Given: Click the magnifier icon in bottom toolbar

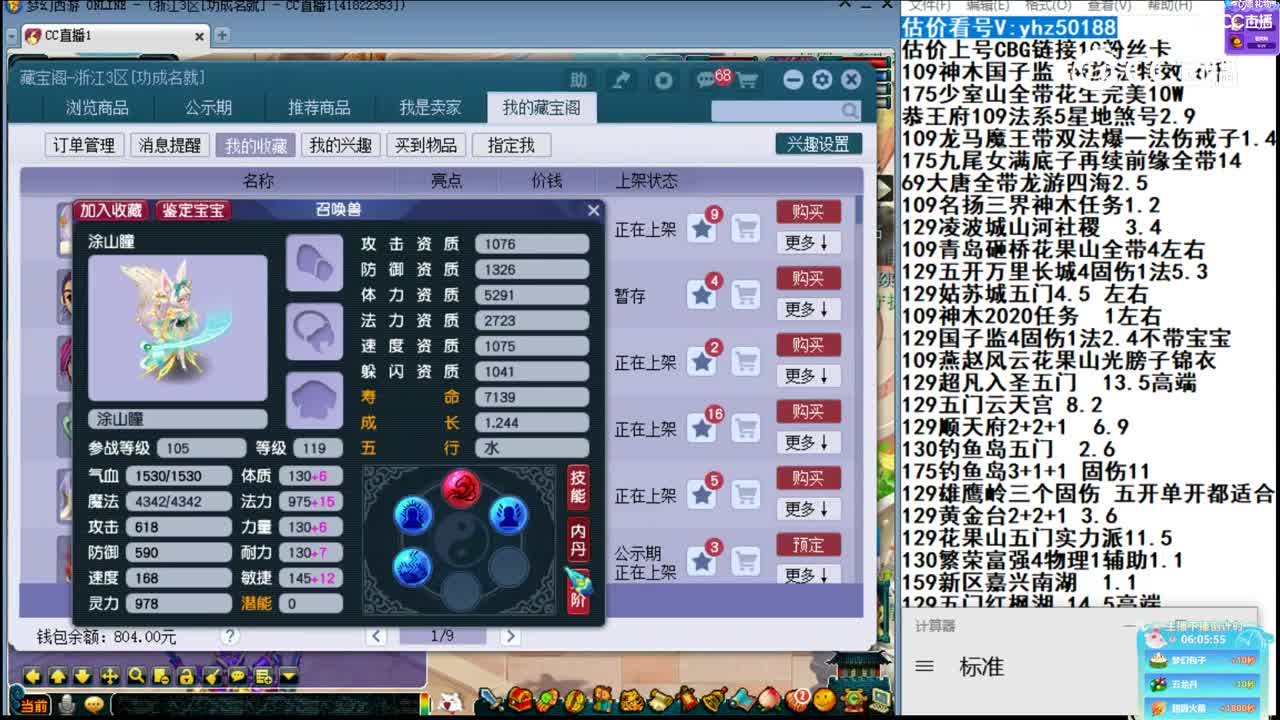Looking at the screenshot, I should 136,676.
